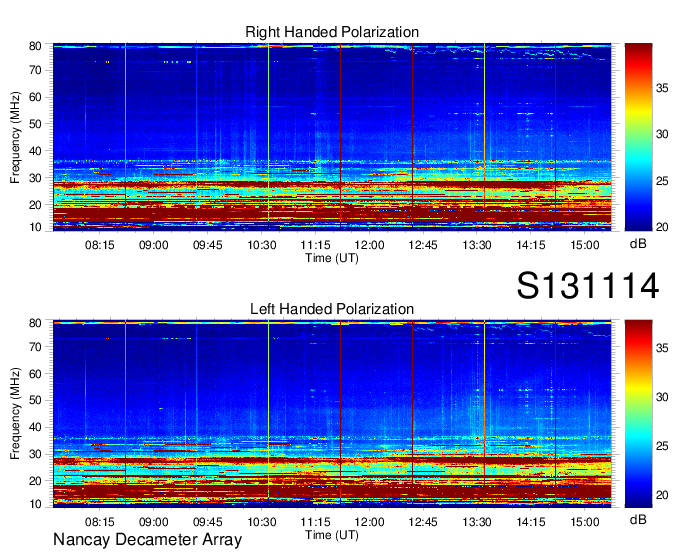
Task: Click 10 MHz tick on Right Handed frequency axis
Action: tap(35, 227)
